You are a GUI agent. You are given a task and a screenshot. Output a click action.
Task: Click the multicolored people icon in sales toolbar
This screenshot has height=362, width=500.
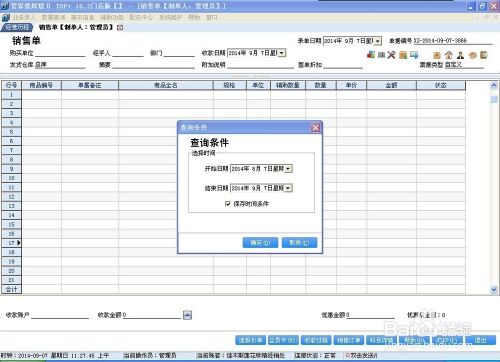point(371,54)
